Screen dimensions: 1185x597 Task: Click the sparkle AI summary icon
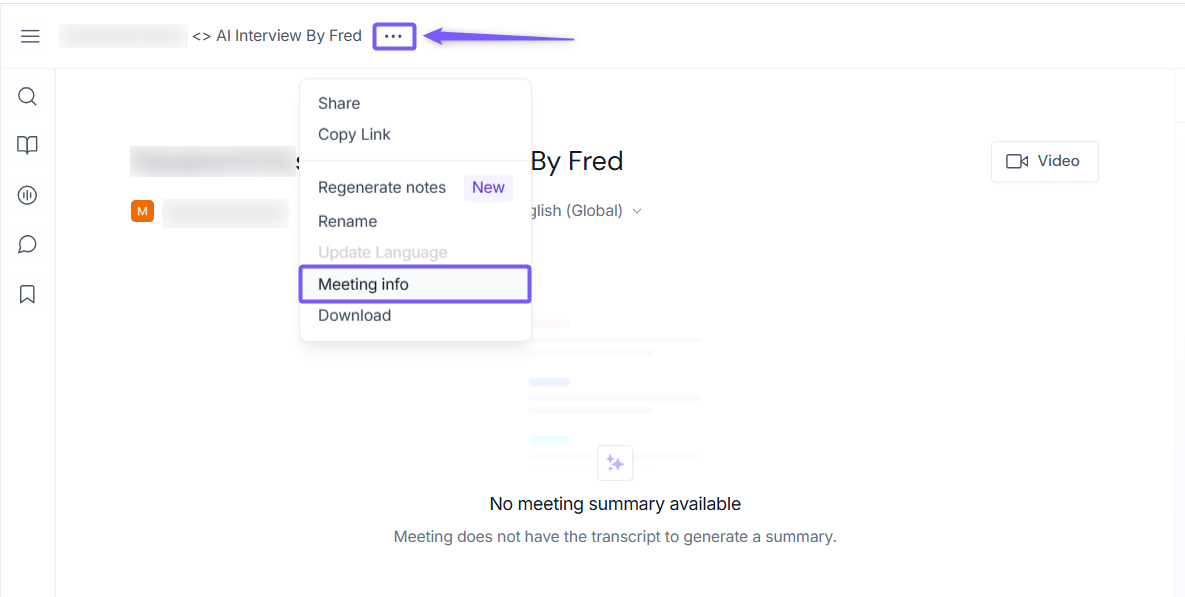pyautogui.click(x=615, y=463)
